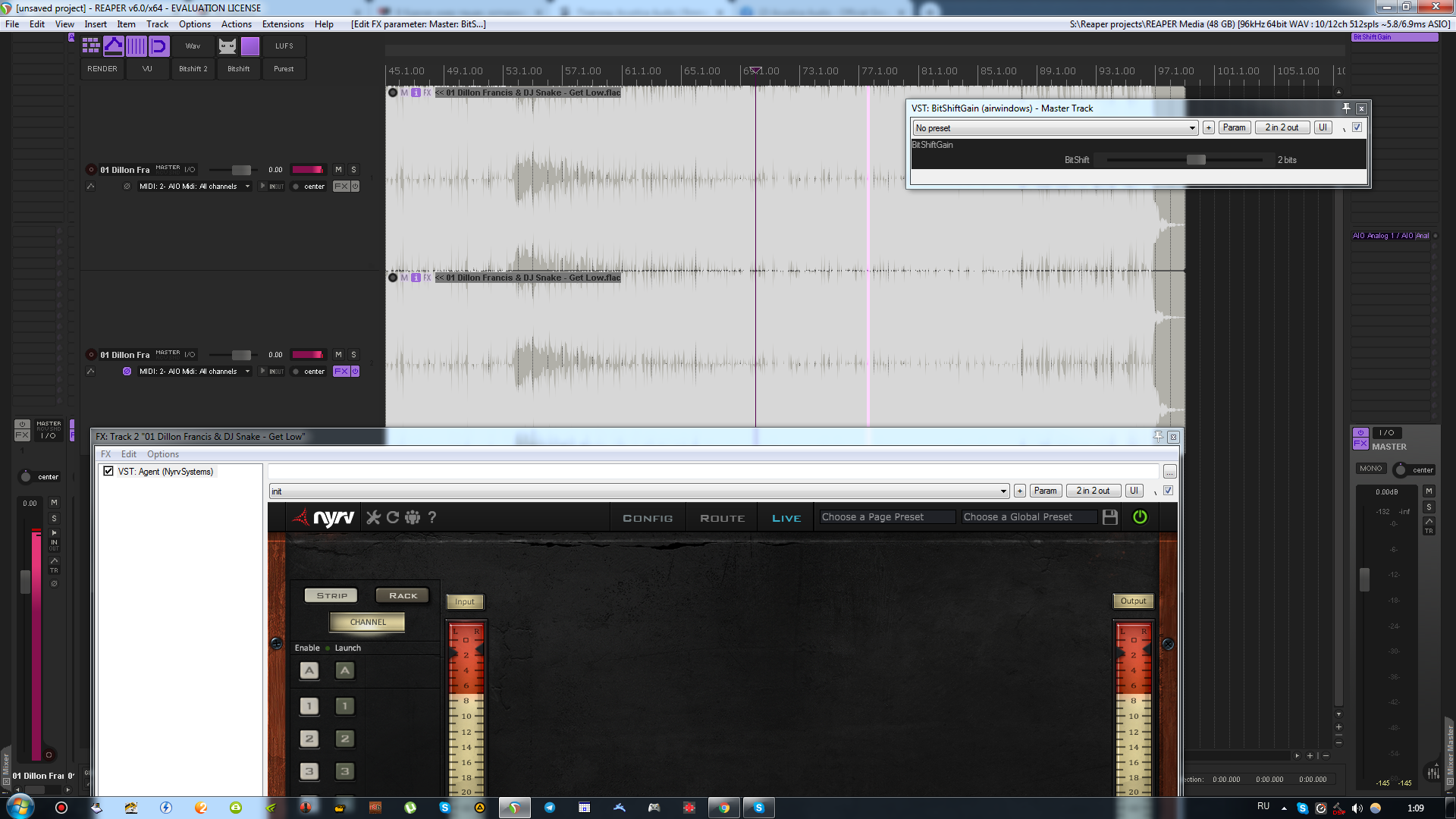Click the Bitshift 2 toolbar button
The height and width of the screenshot is (819, 1456).
(193, 69)
